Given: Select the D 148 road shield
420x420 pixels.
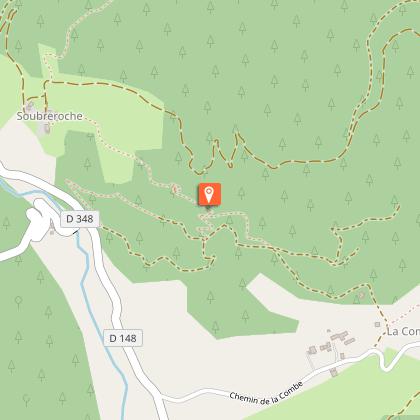Looking at the screenshot, I should coord(123,338).
